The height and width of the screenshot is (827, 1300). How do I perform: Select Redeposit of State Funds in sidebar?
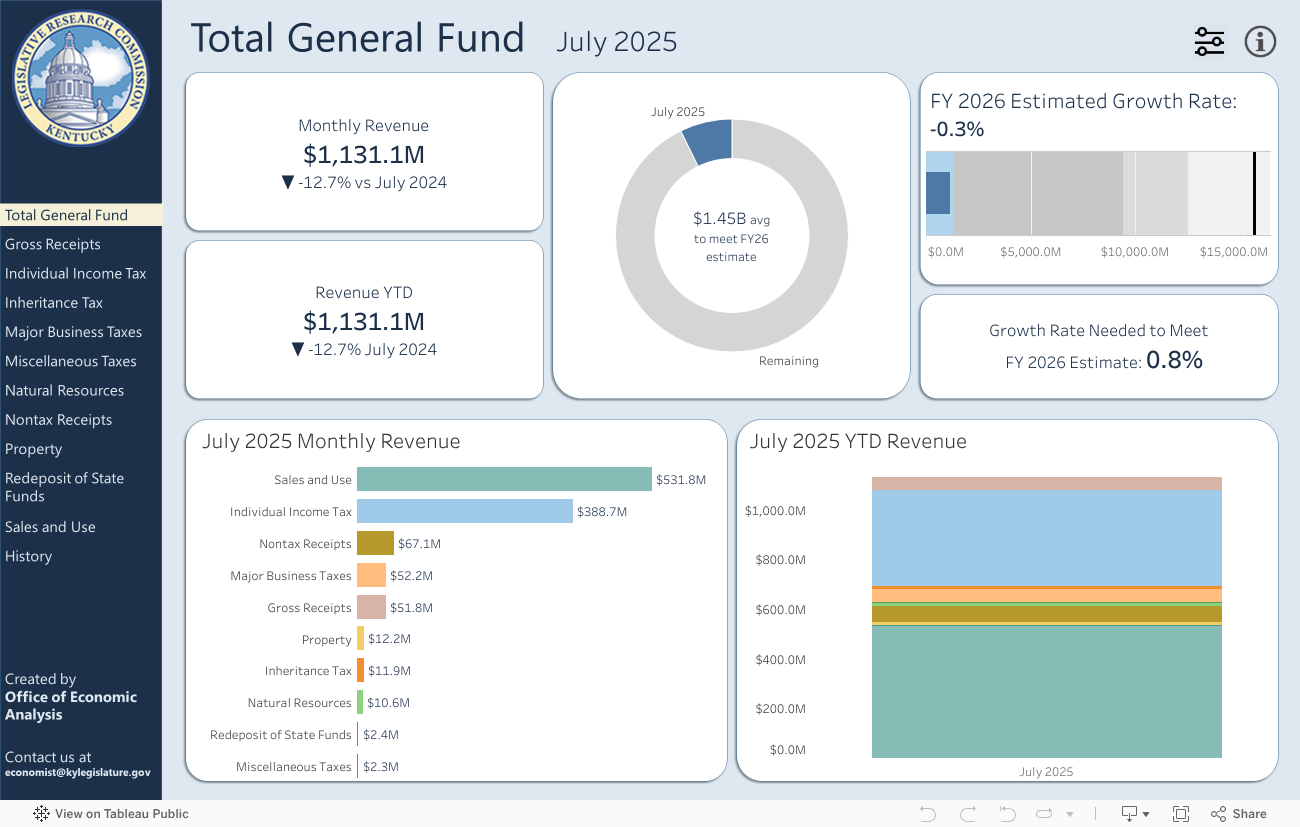(x=64, y=487)
